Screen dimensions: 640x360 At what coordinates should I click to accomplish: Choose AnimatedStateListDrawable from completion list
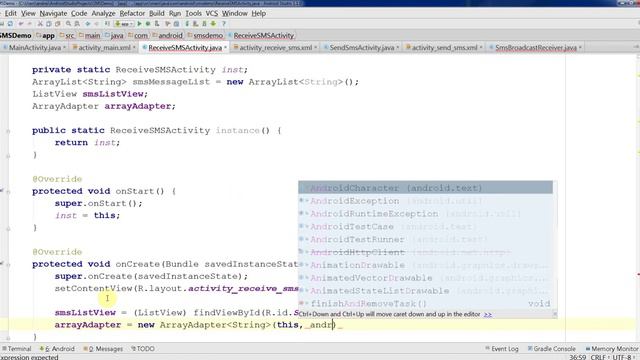click(x=425, y=291)
